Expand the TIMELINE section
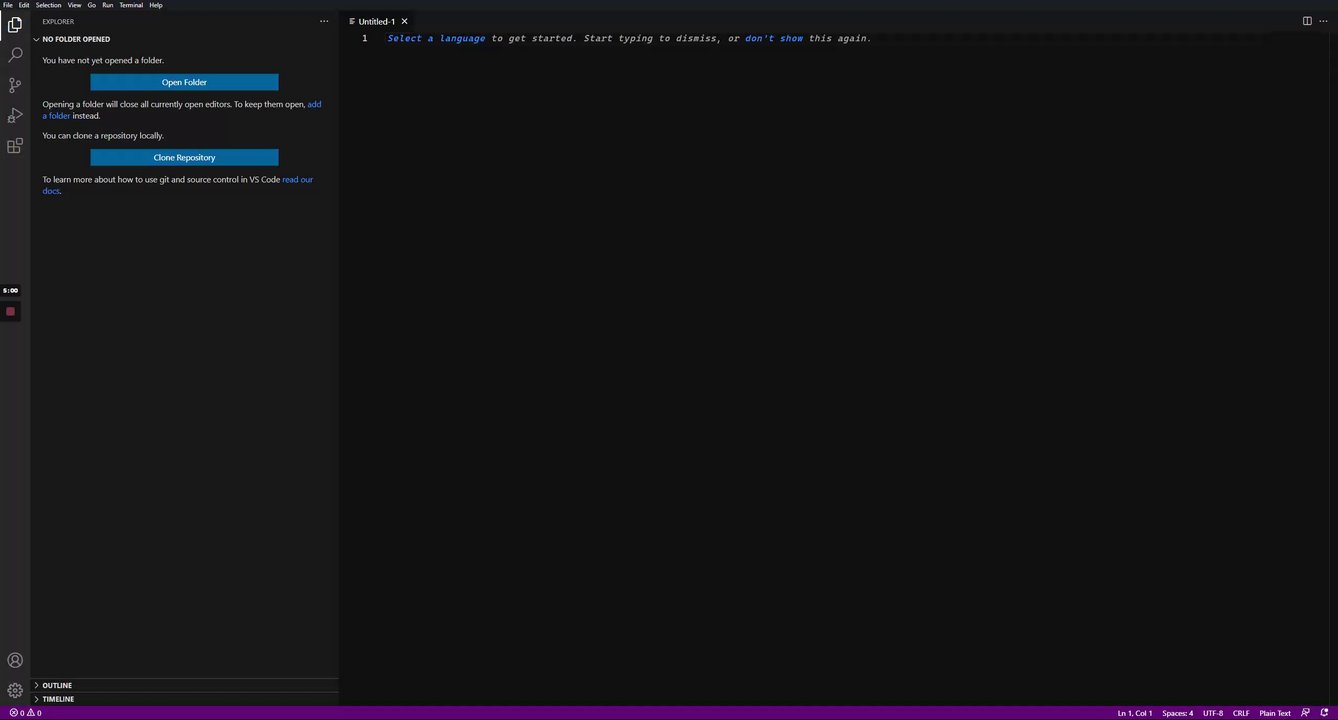 184,699
